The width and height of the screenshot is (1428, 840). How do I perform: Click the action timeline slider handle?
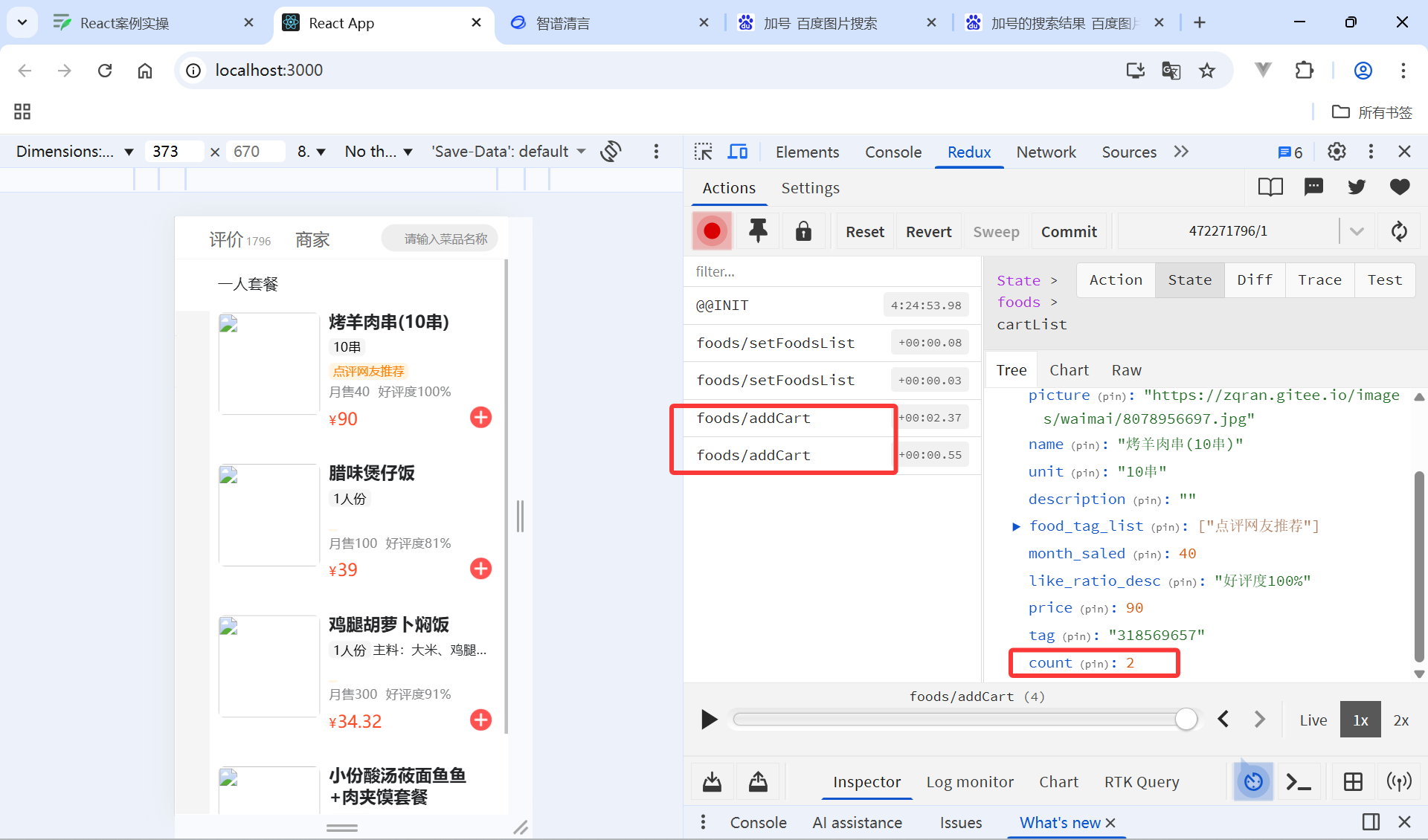[1186, 720]
